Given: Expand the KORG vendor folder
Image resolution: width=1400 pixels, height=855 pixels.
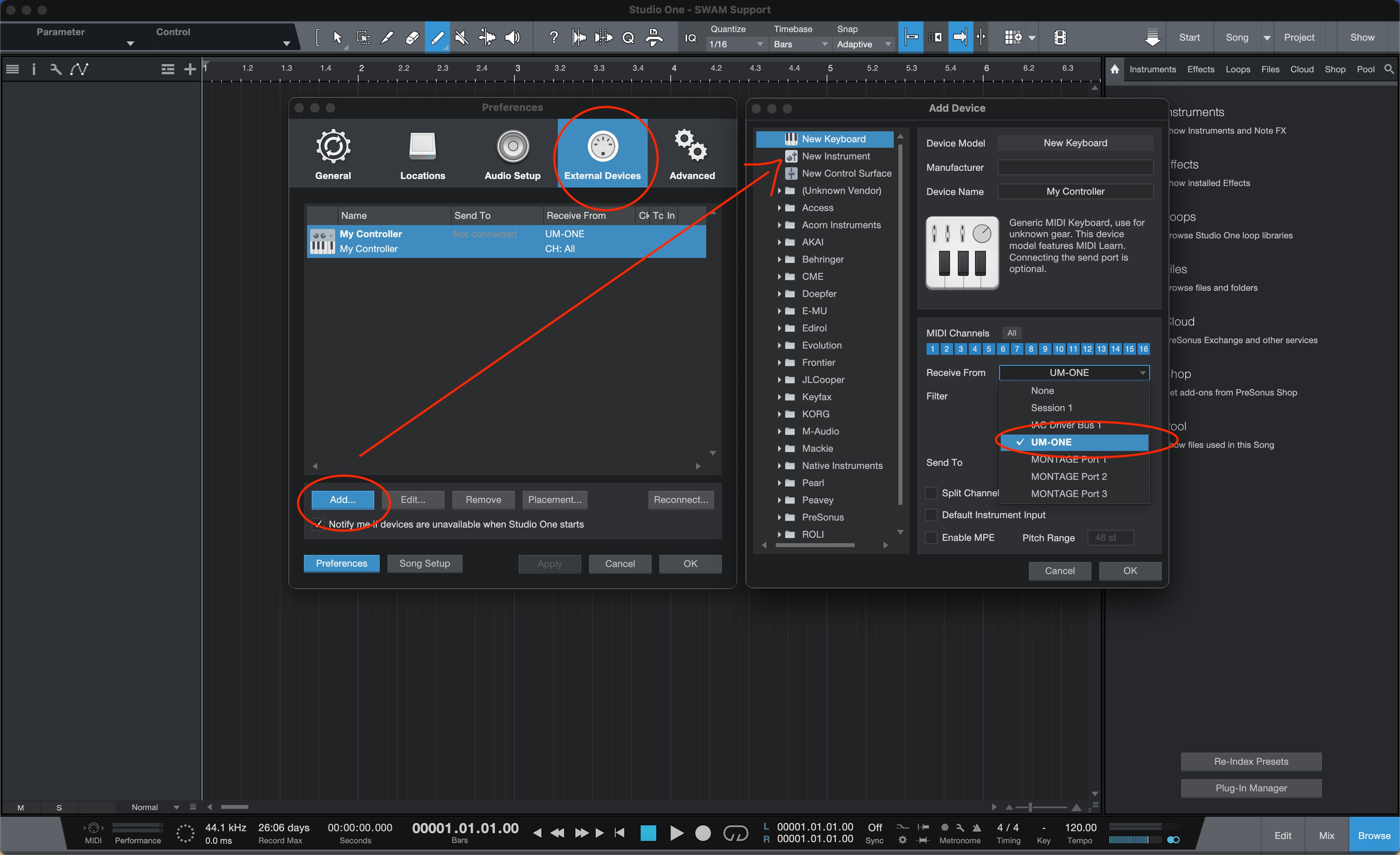Looking at the screenshot, I should 779,414.
